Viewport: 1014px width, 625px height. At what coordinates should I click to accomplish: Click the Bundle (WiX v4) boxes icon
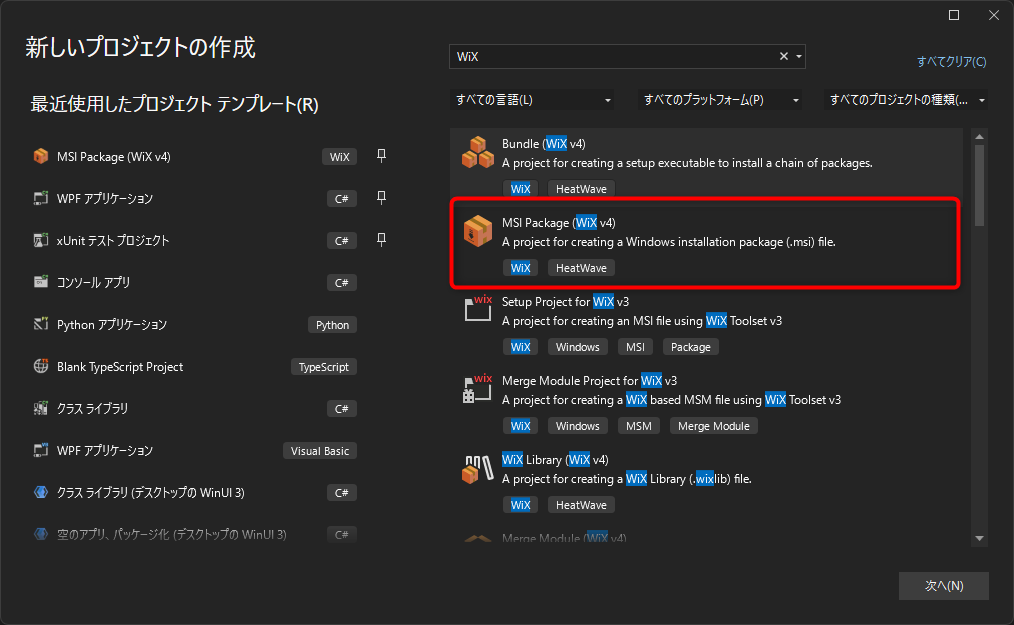click(x=478, y=153)
